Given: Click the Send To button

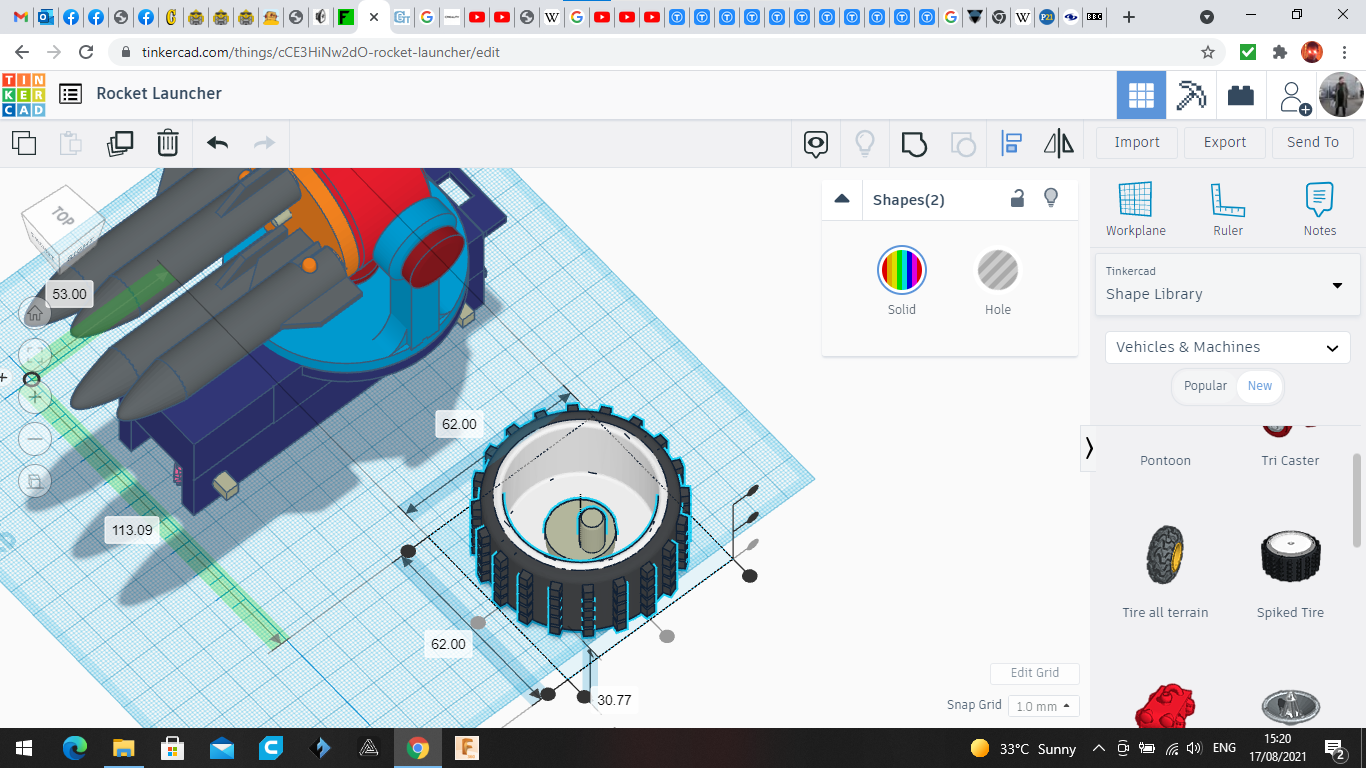Looking at the screenshot, I should tap(1313, 142).
